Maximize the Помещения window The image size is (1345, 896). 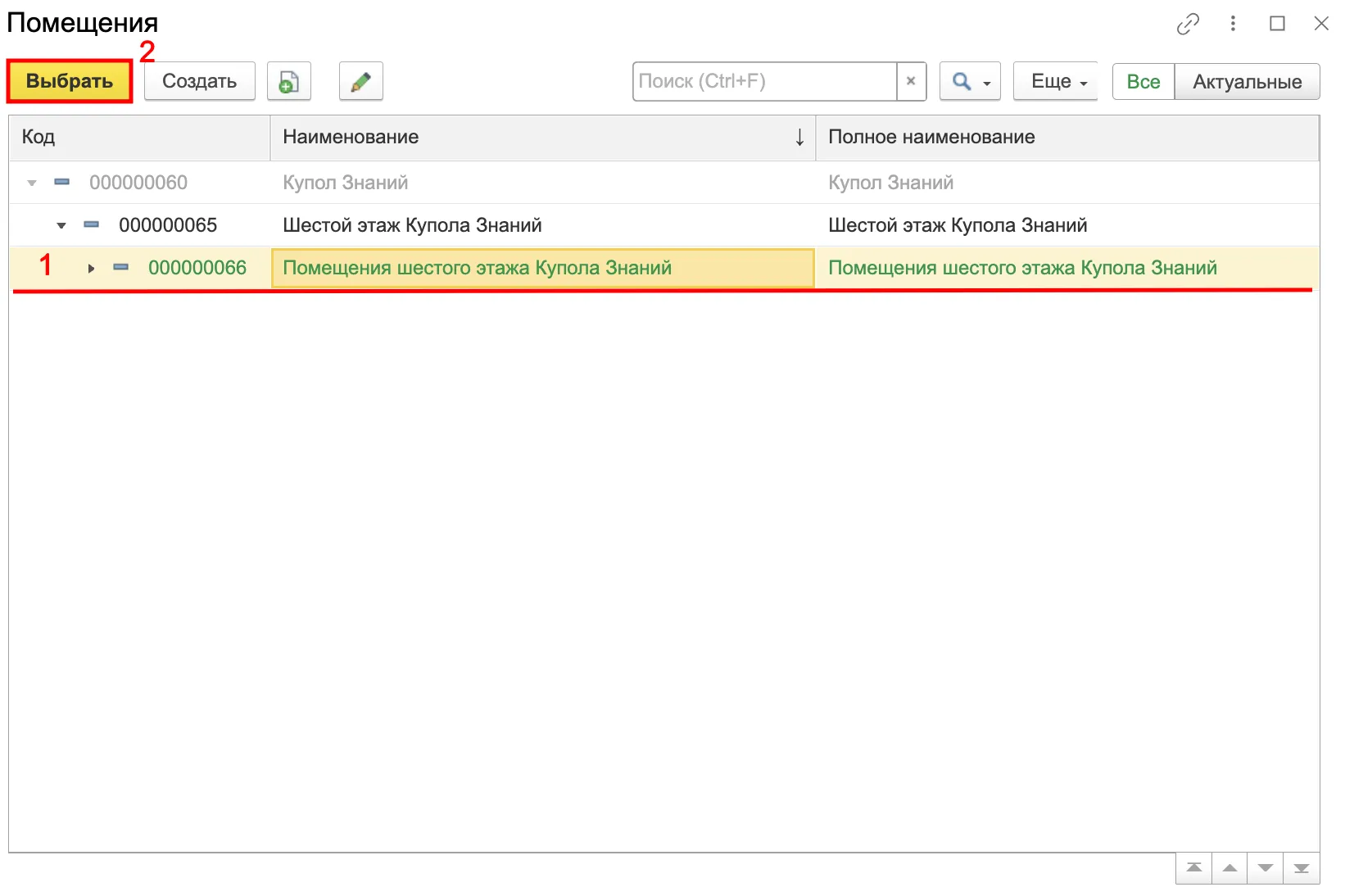[x=1277, y=24]
